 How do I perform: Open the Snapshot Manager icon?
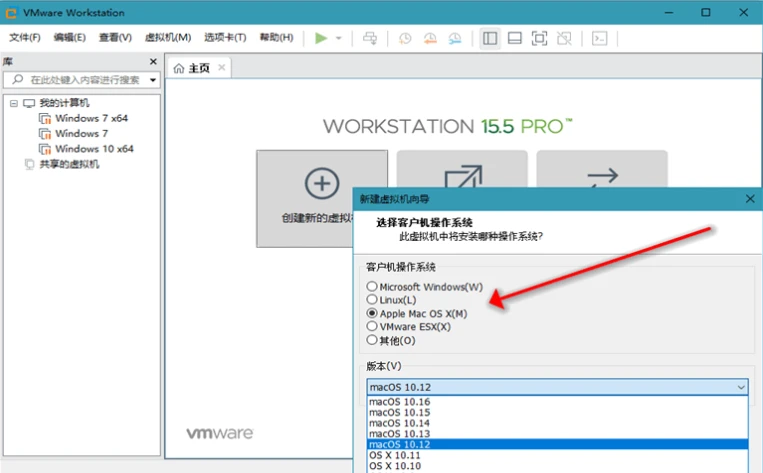454,38
